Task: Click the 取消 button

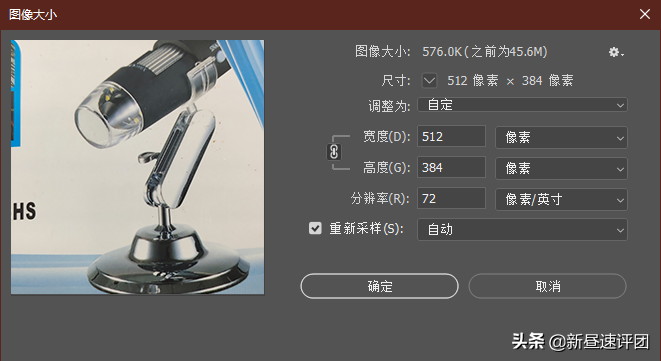Action: click(548, 286)
